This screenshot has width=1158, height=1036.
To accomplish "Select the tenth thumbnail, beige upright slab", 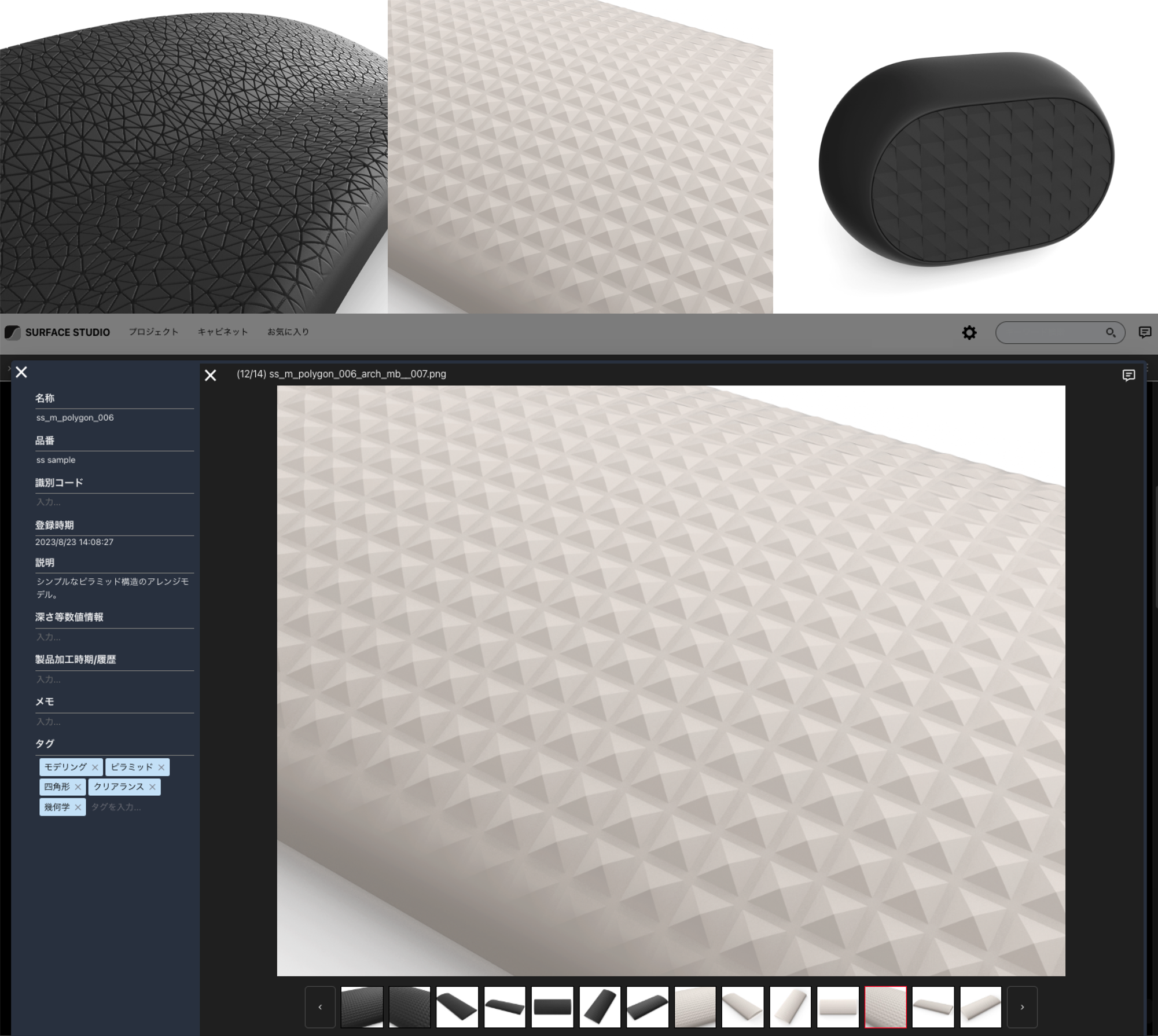I will click(791, 1007).
